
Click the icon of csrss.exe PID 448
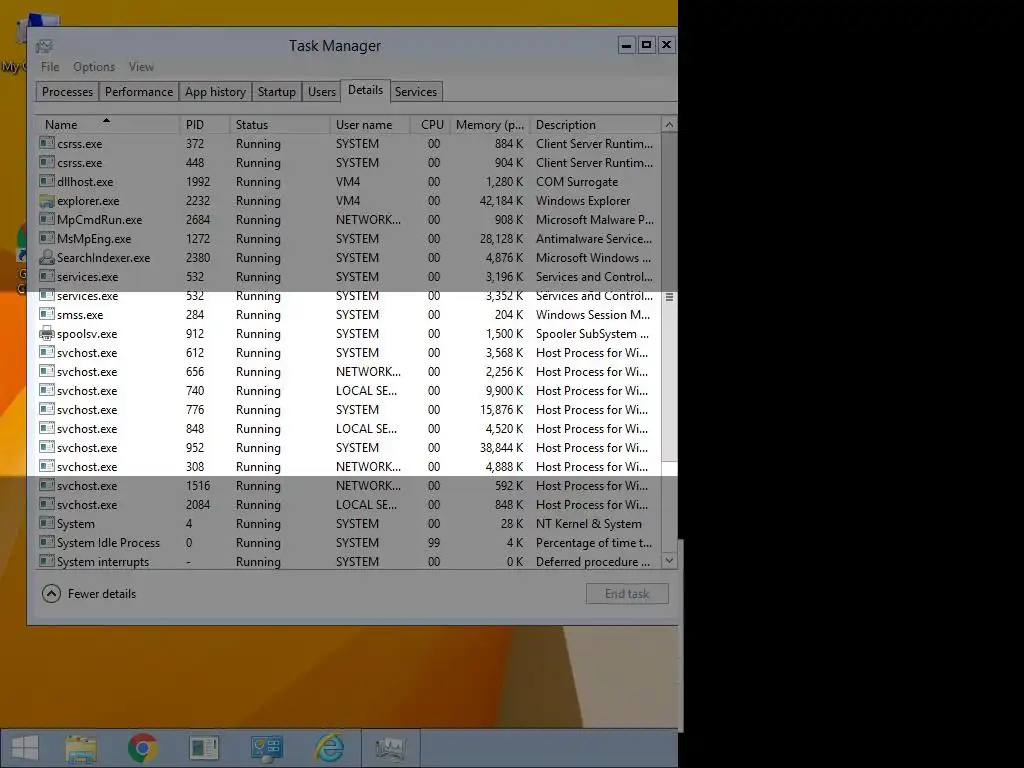[46, 162]
